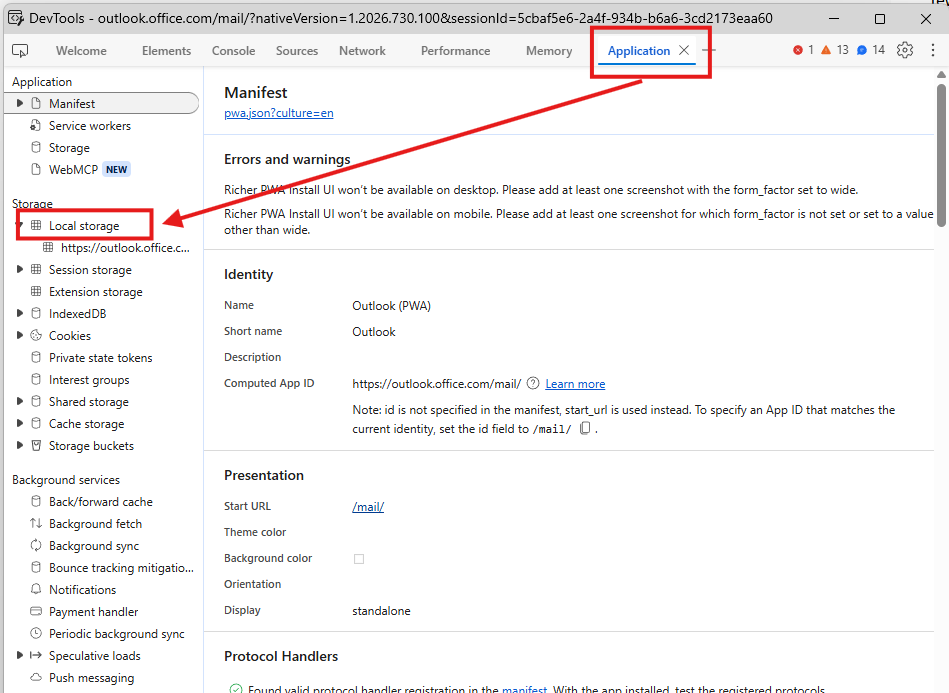The height and width of the screenshot is (693, 949).
Task: Open the pwa.json?culture=en link
Action: [x=278, y=113]
